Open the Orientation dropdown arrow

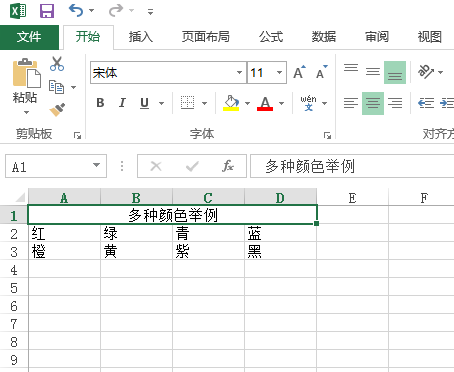(441, 72)
